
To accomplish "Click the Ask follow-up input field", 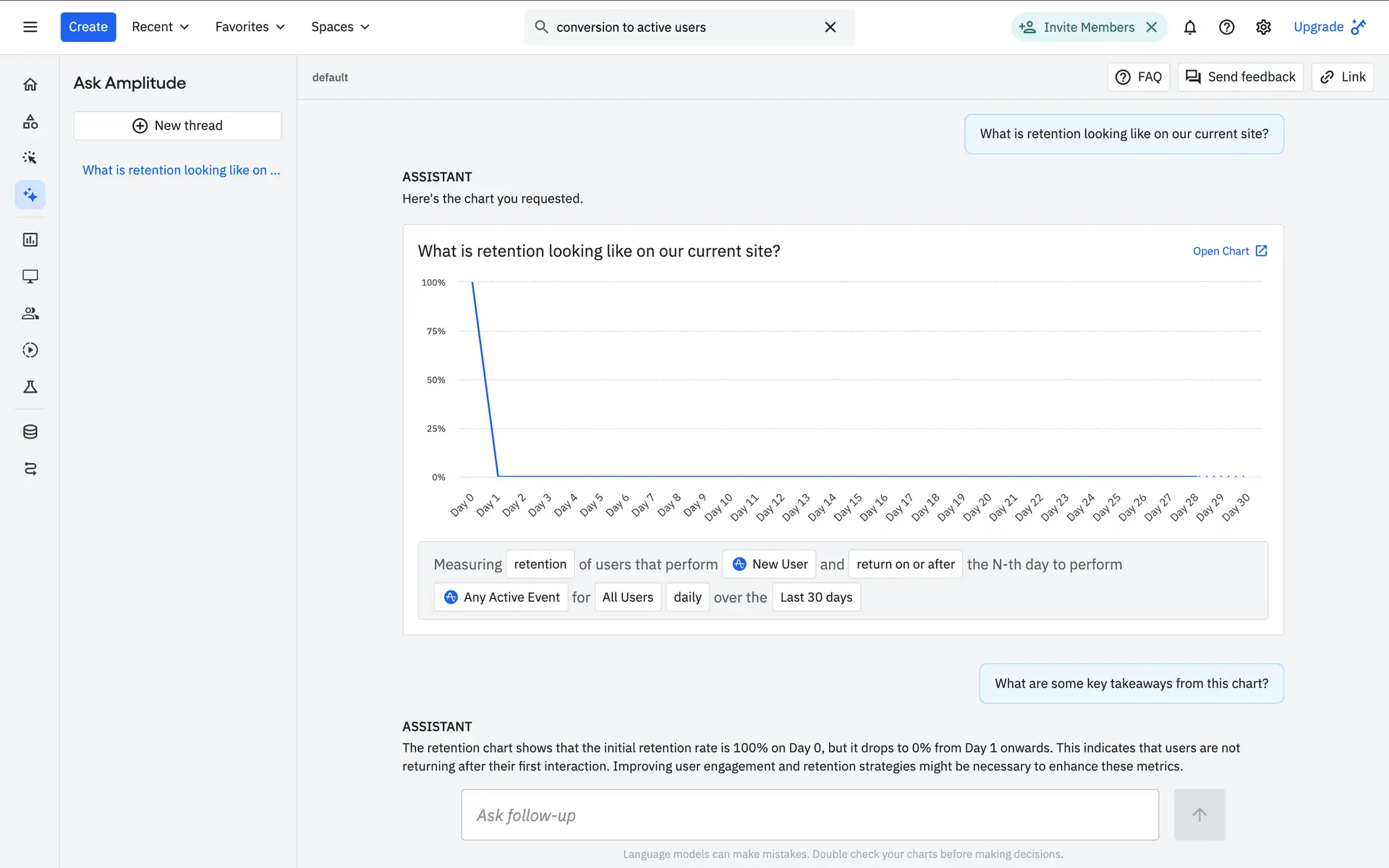I will 810,814.
